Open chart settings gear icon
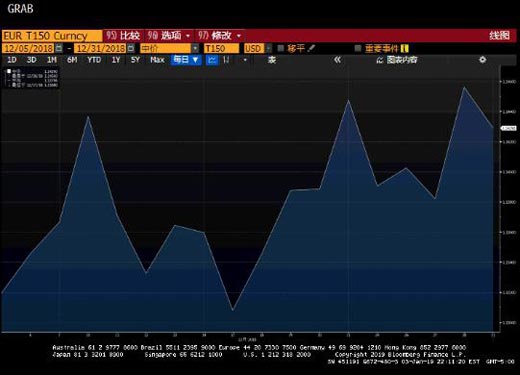This screenshot has height=375, width=520. tap(482, 60)
